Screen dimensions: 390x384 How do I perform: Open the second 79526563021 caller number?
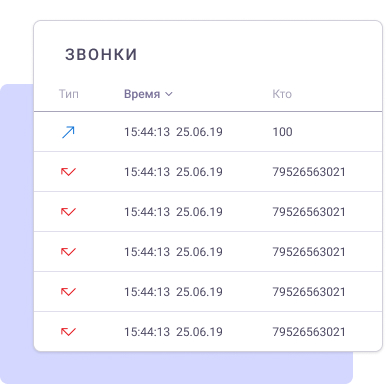point(309,212)
